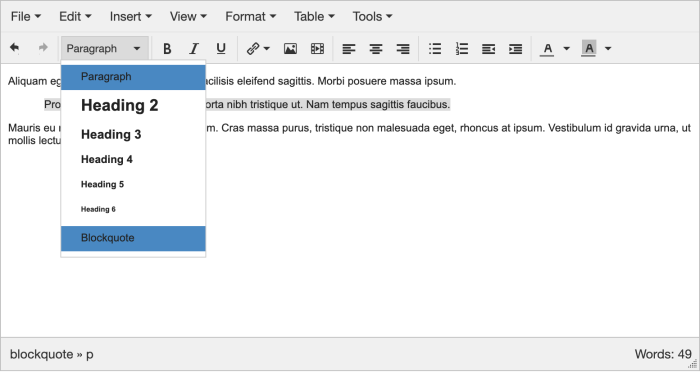
Task: Align text left
Action: pos(349,48)
